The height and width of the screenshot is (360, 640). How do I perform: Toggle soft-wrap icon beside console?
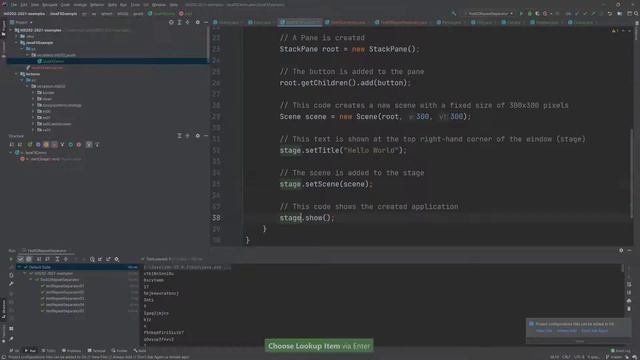629,284
